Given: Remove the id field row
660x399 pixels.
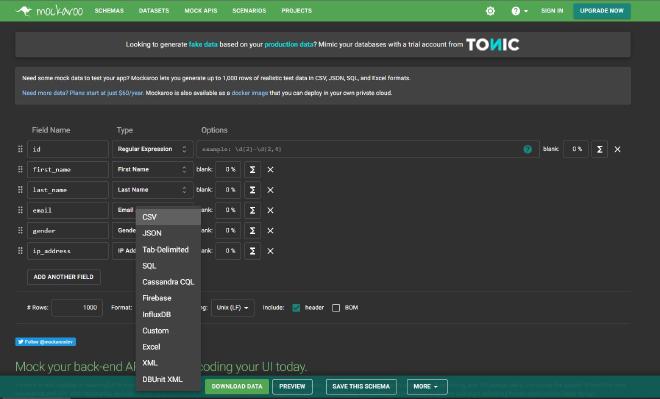Looking at the screenshot, I should click(x=617, y=149).
